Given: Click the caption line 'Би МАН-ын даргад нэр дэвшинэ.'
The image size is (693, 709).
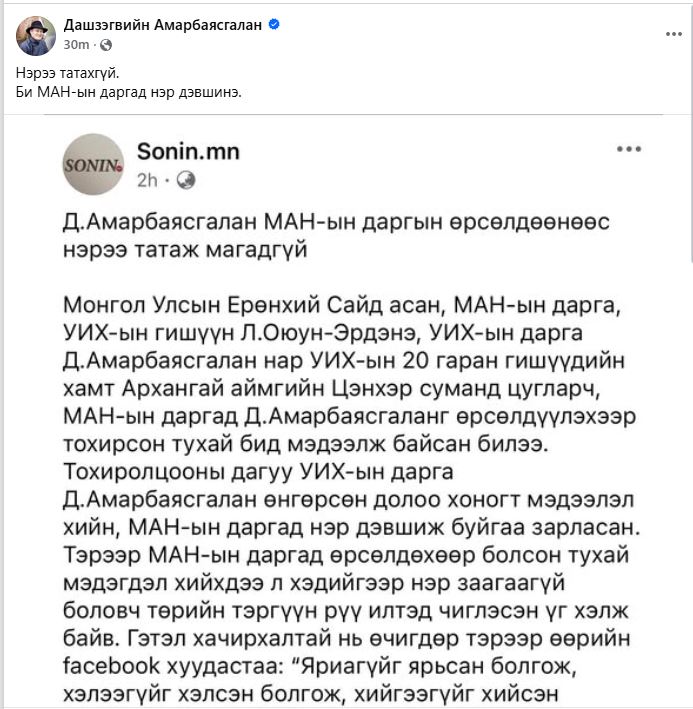Looking at the screenshot, I should point(129,92).
